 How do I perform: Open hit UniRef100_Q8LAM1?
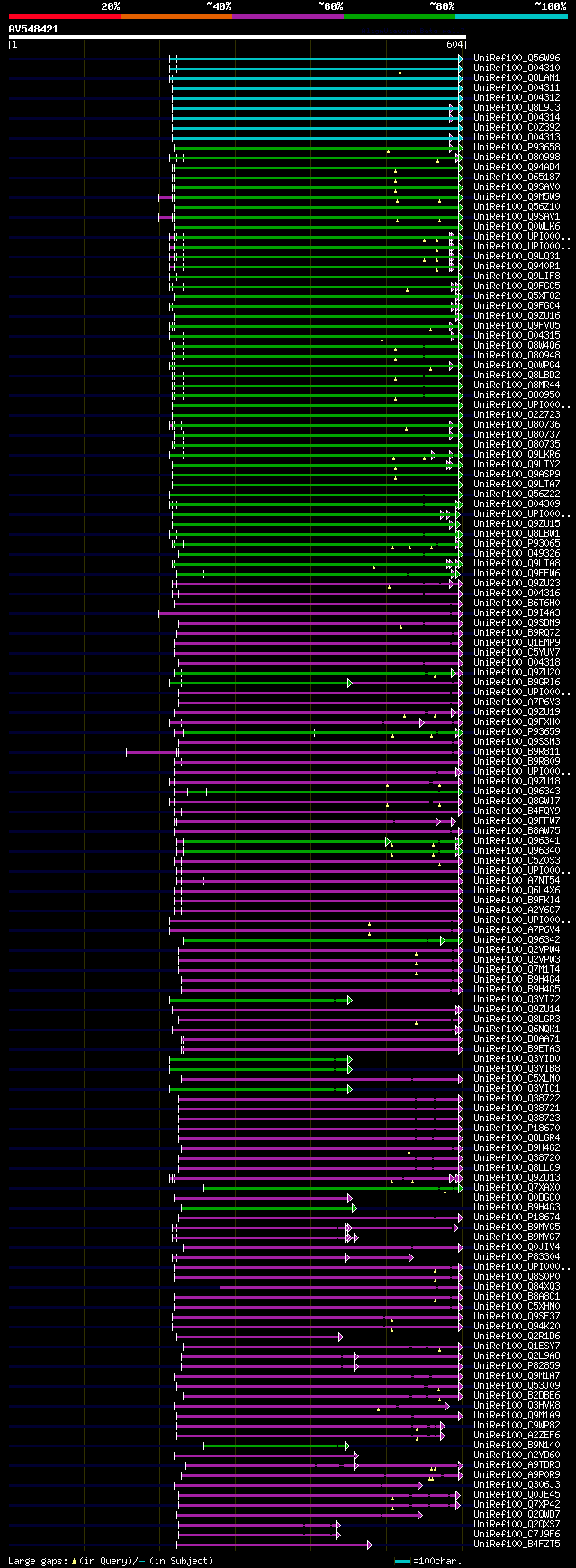click(517, 77)
